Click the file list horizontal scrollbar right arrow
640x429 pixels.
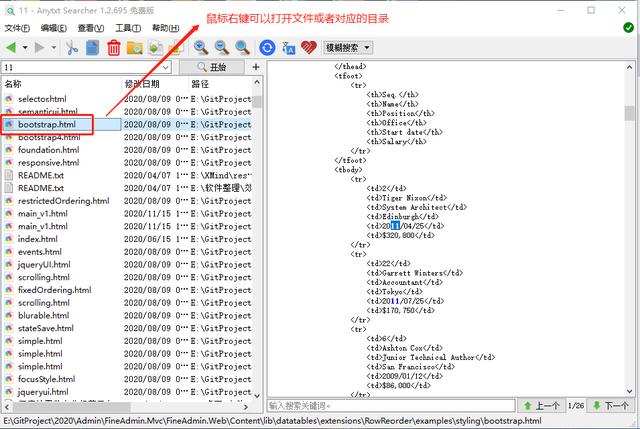tap(245, 407)
